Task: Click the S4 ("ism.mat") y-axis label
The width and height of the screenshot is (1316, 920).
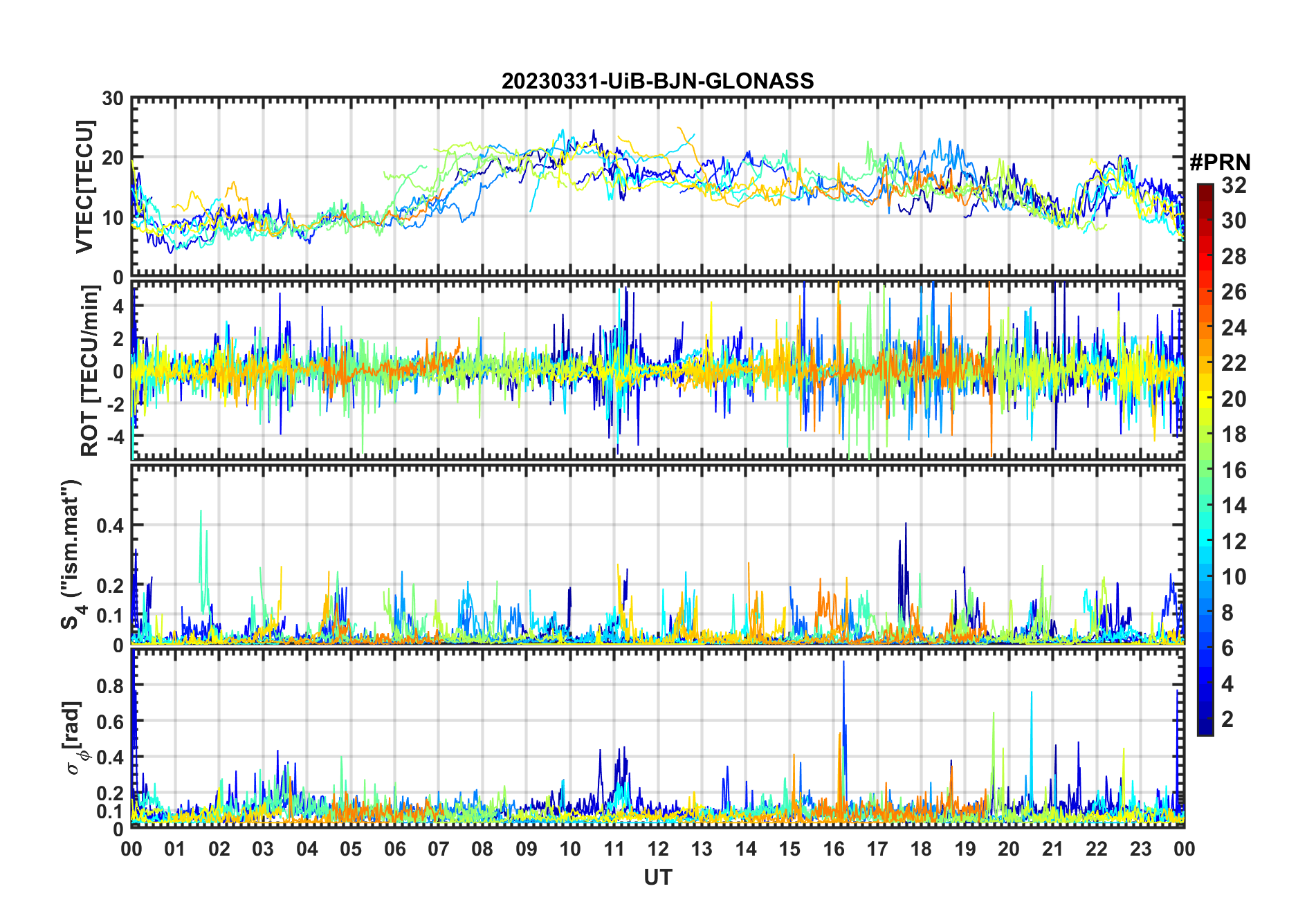Action: tap(71, 555)
